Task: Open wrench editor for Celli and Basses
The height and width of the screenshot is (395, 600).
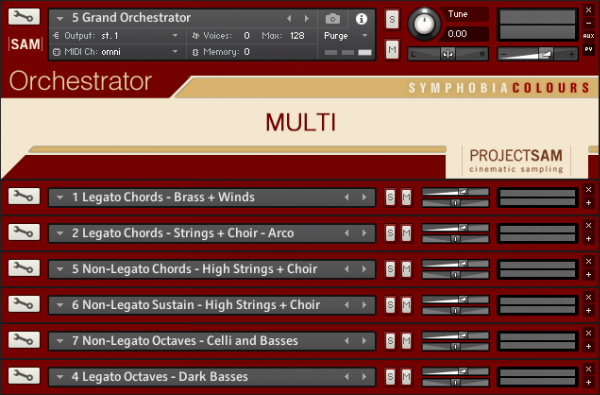Action: [24, 340]
